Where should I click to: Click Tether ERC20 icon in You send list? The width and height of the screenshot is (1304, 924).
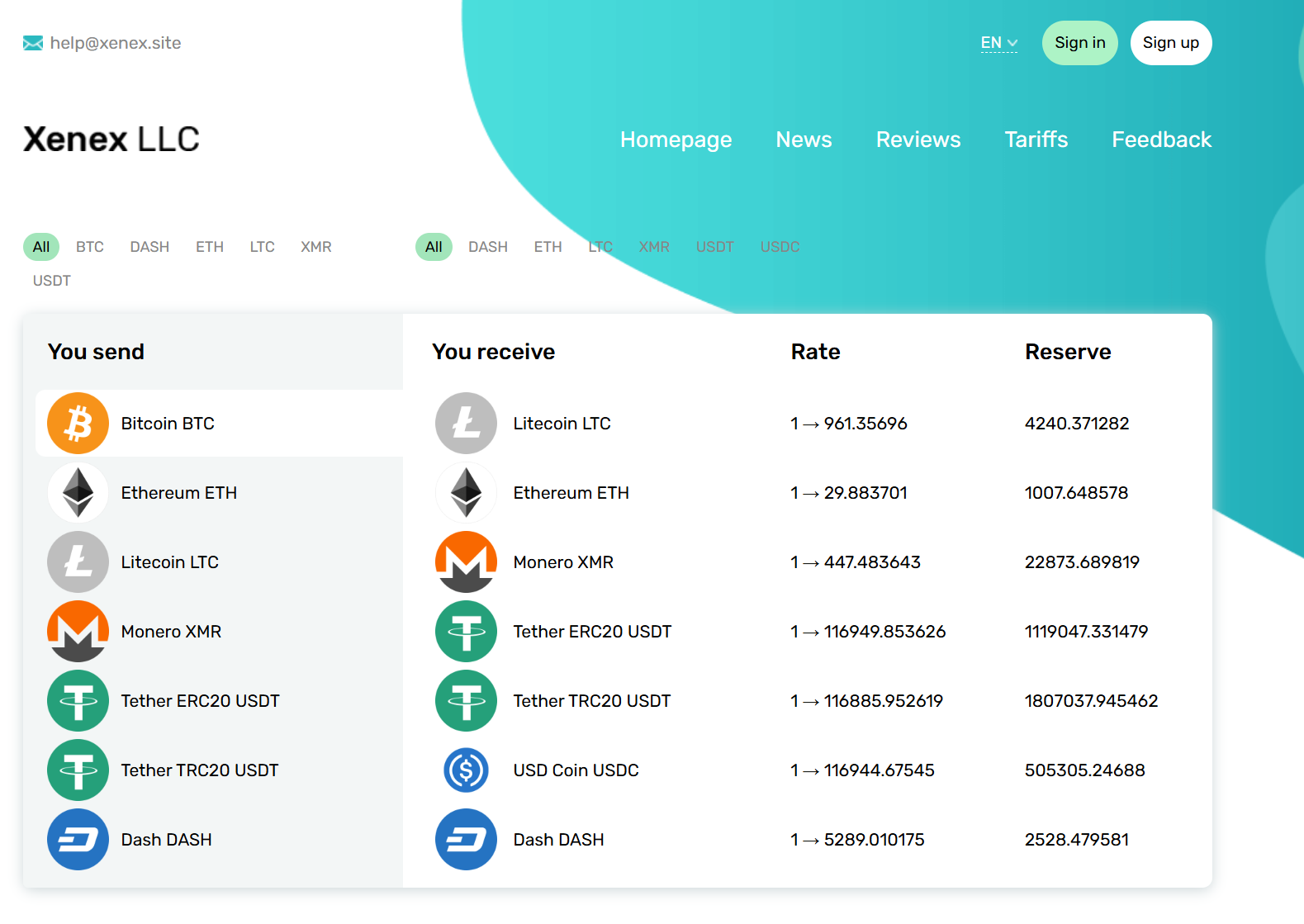click(78, 701)
